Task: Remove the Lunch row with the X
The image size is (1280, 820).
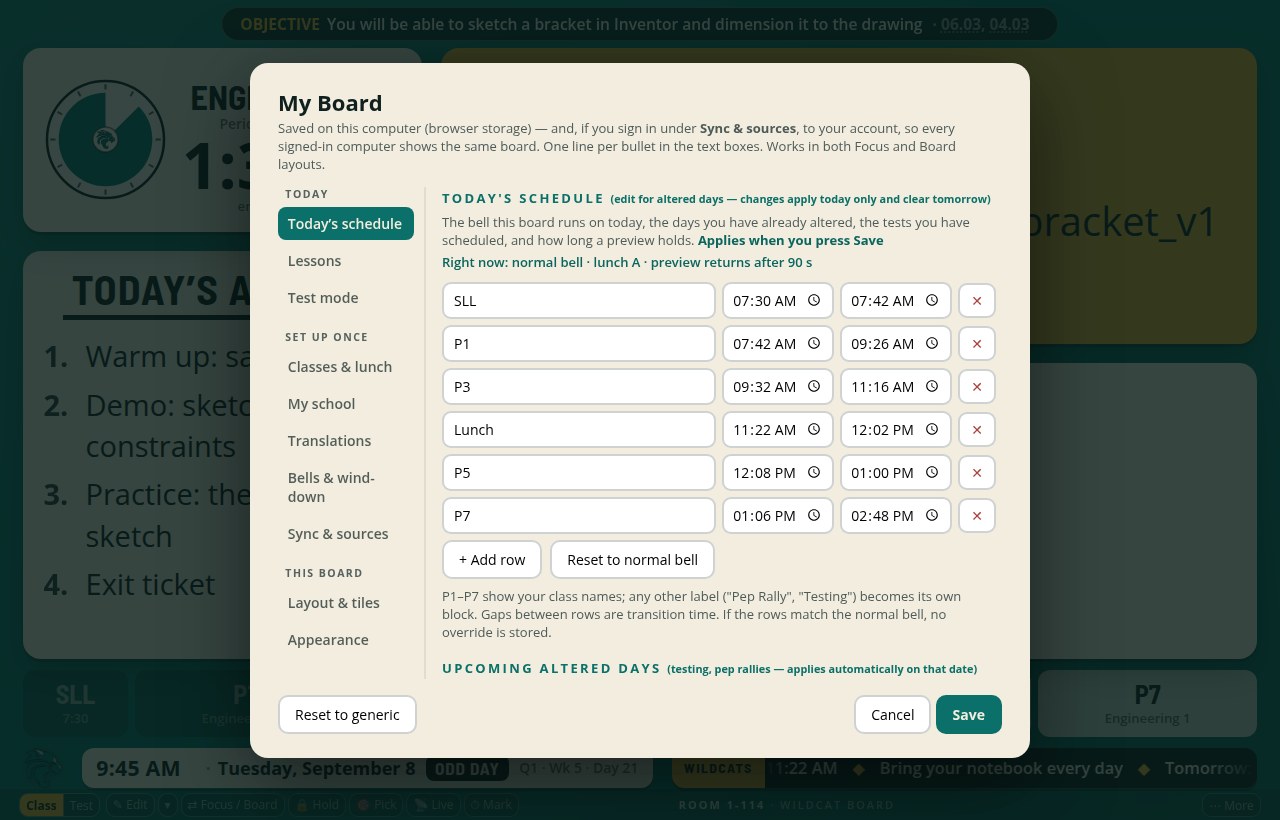Action: click(x=977, y=429)
